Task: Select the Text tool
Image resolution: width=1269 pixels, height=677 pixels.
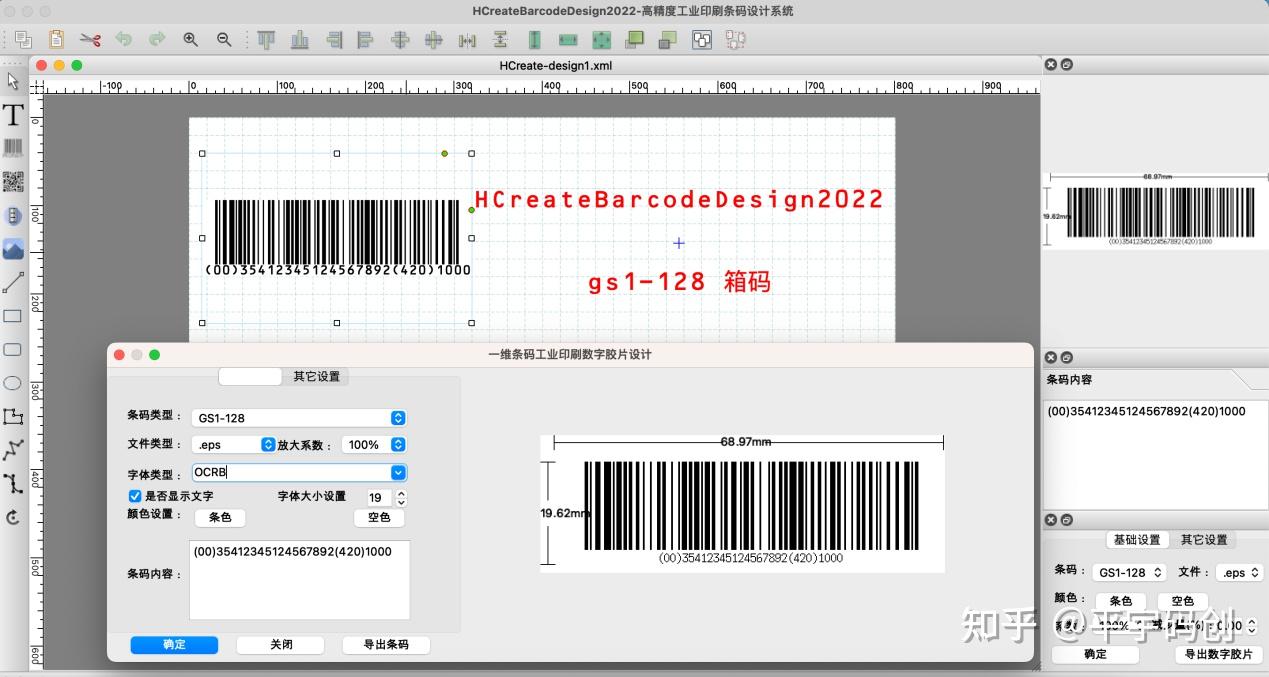Action: click(13, 114)
